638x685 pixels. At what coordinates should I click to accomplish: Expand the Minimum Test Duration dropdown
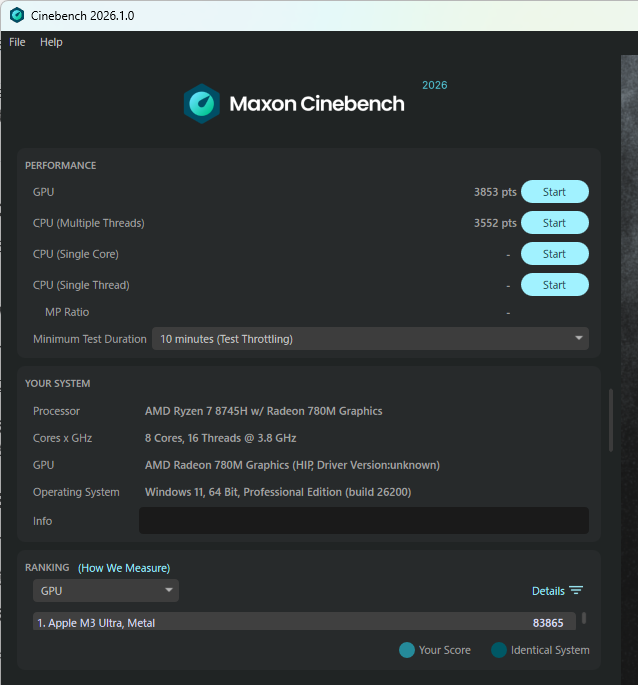[x=370, y=339]
